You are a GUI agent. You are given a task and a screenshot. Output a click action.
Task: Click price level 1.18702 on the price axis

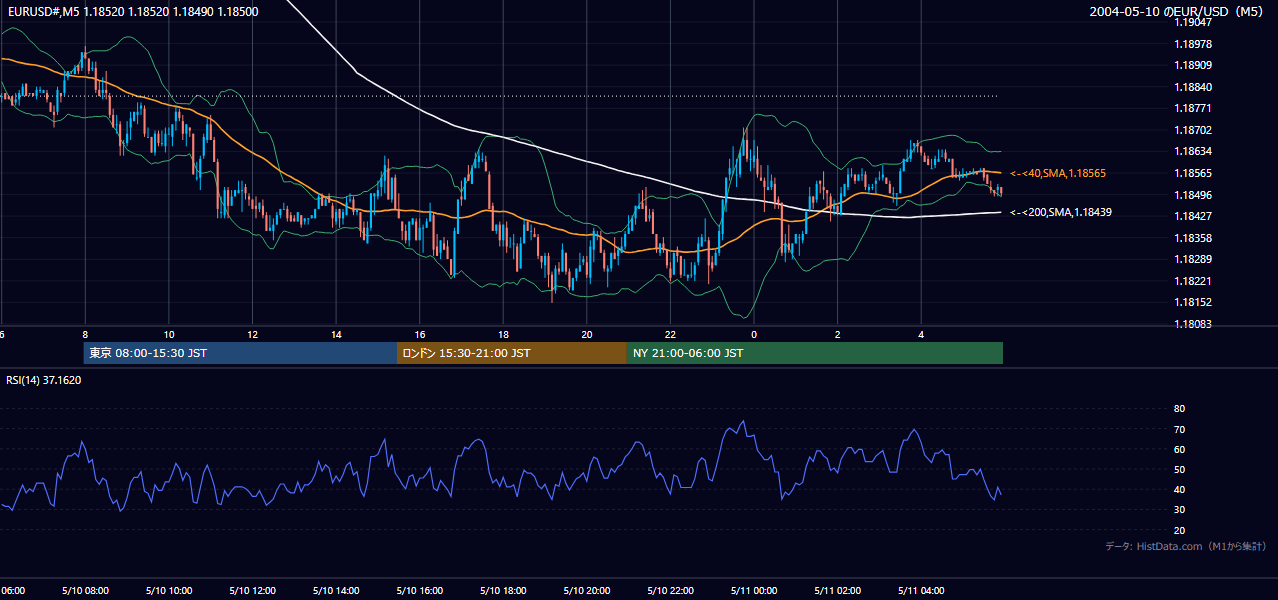tap(1192, 130)
